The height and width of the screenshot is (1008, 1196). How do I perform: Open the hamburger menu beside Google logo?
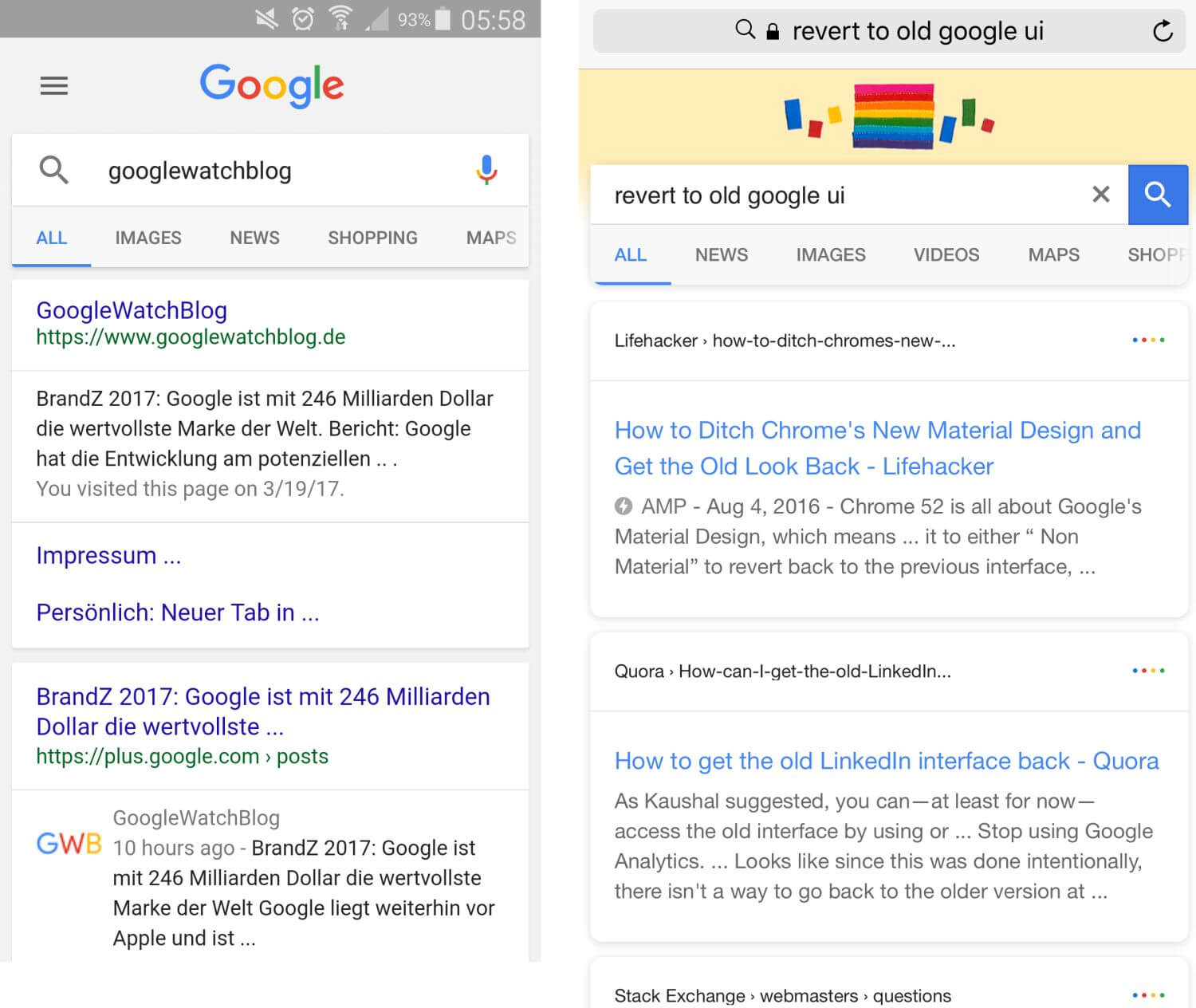point(54,85)
